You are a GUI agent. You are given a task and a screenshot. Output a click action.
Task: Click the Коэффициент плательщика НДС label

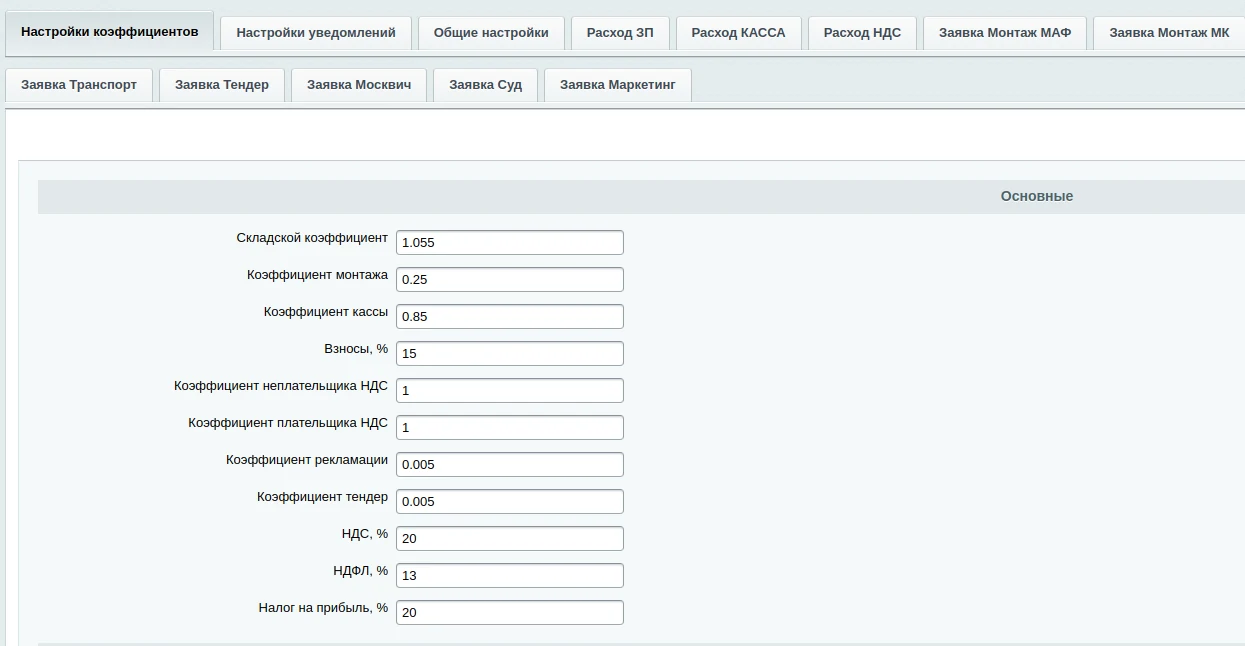[288, 423]
